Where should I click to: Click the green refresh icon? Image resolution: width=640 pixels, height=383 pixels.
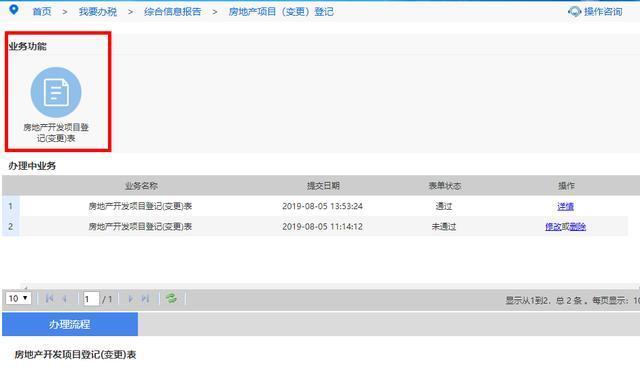(x=171, y=298)
